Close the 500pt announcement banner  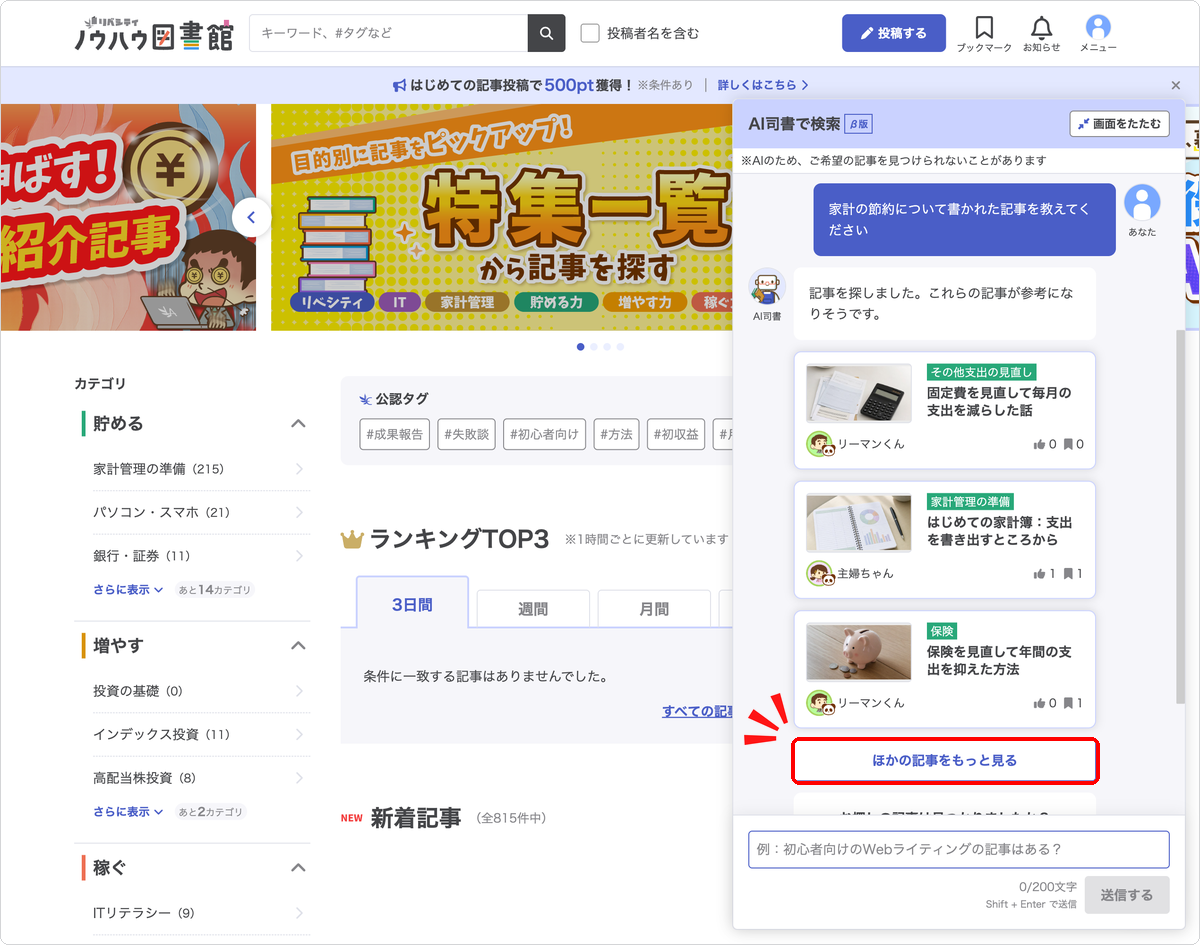click(x=1176, y=85)
